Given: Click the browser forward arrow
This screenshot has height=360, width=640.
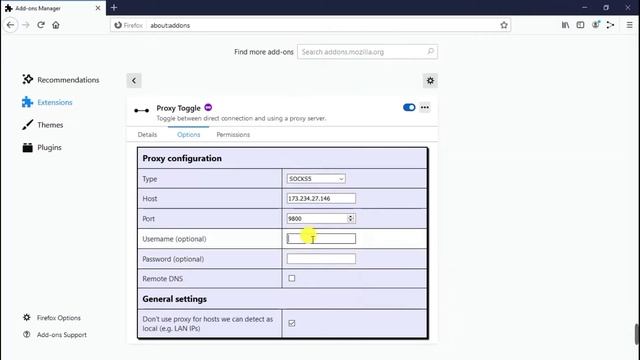Looking at the screenshot, I should 26,25.
